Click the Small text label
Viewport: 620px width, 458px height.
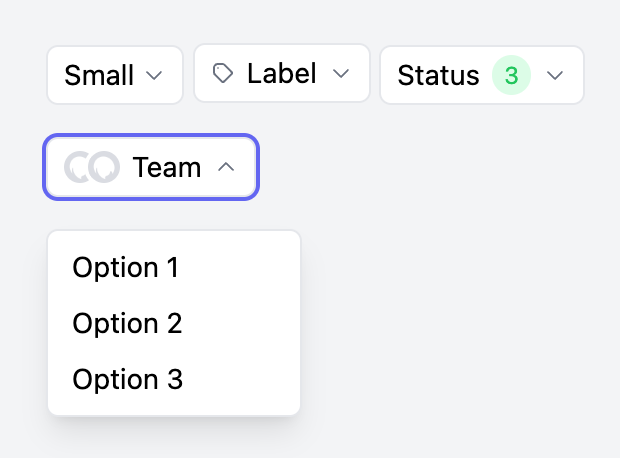(99, 75)
